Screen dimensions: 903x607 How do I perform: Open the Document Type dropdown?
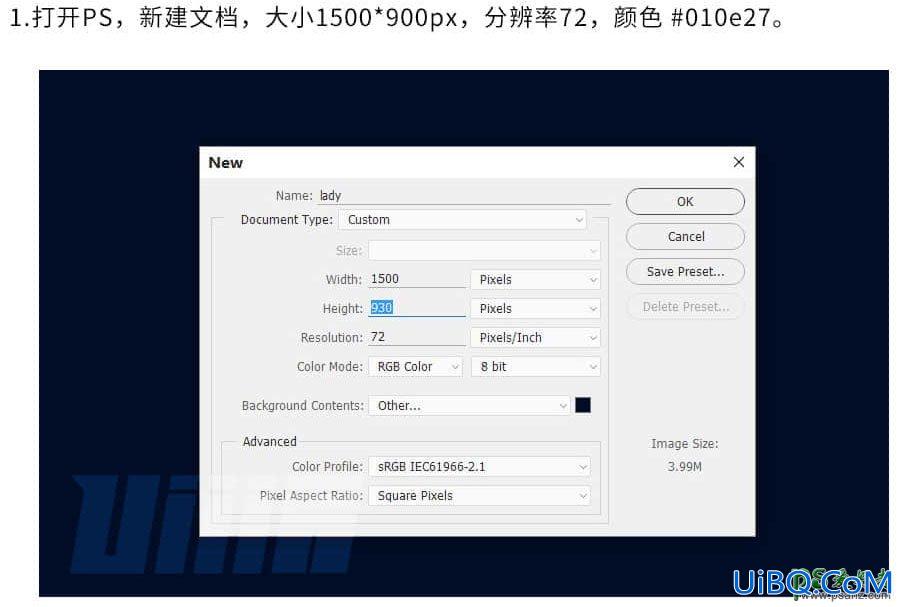tap(462, 219)
